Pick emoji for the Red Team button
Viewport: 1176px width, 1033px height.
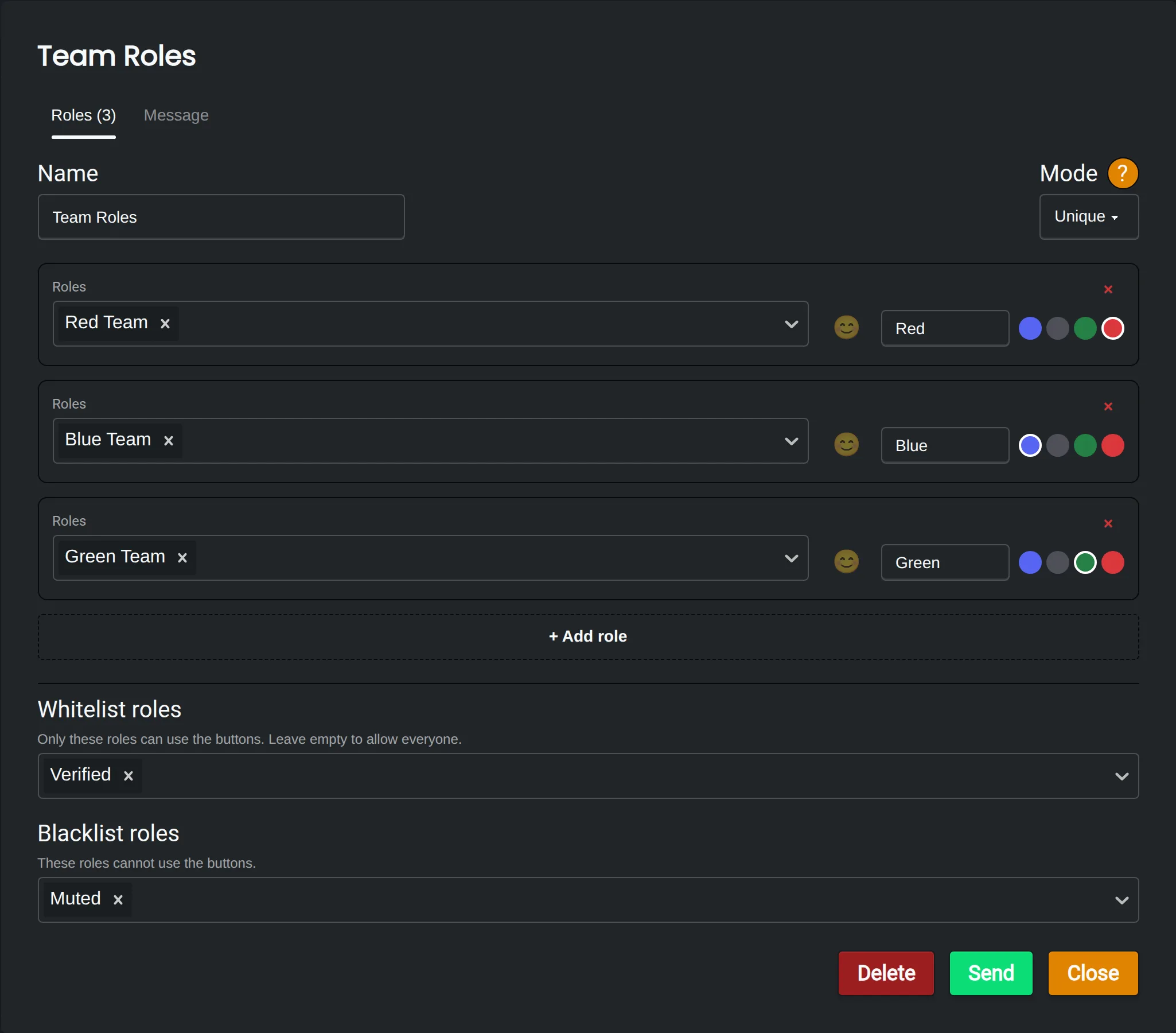click(846, 328)
